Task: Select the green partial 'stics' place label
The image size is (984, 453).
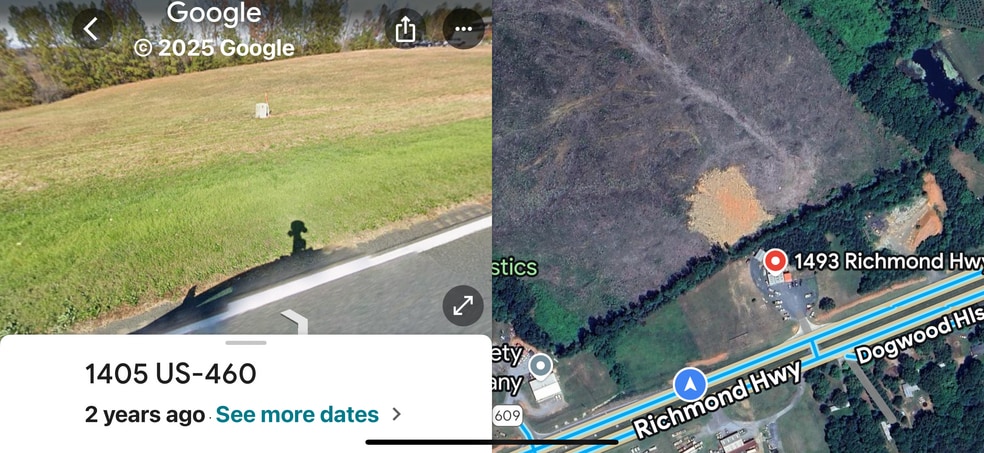Action: 515,267
